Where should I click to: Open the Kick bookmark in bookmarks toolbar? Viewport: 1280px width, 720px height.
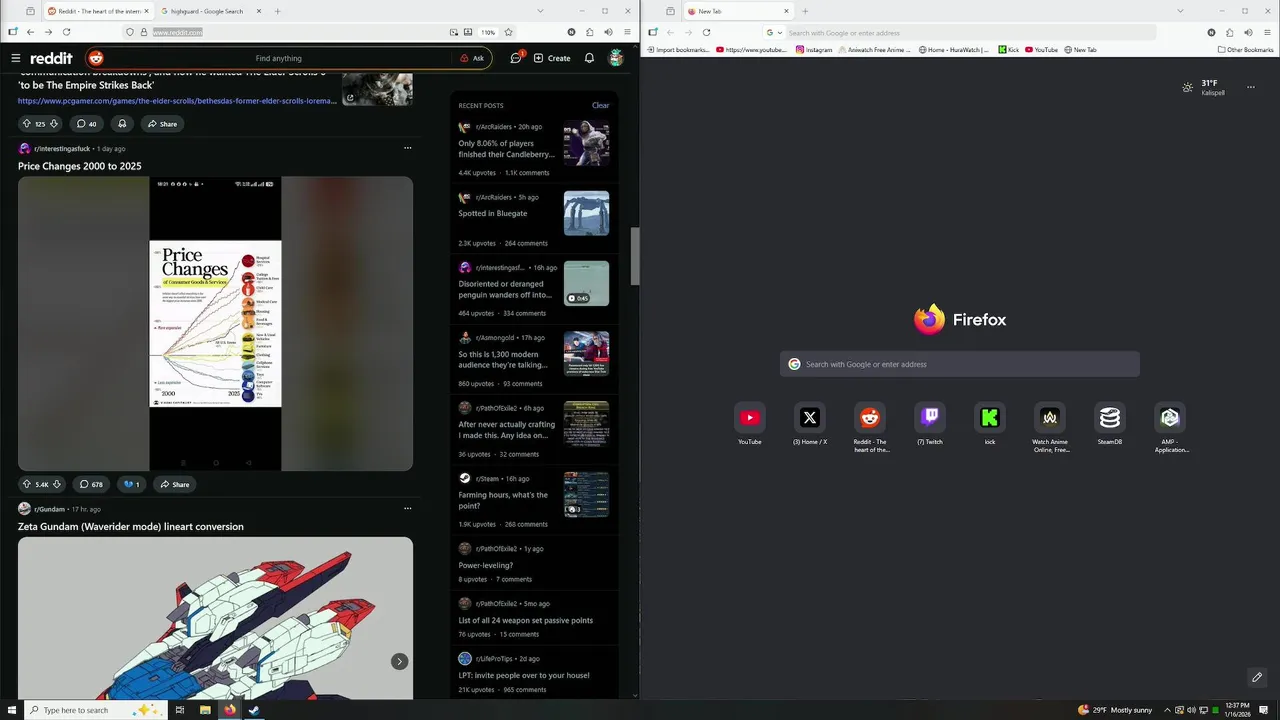[x=1008, y=49]
